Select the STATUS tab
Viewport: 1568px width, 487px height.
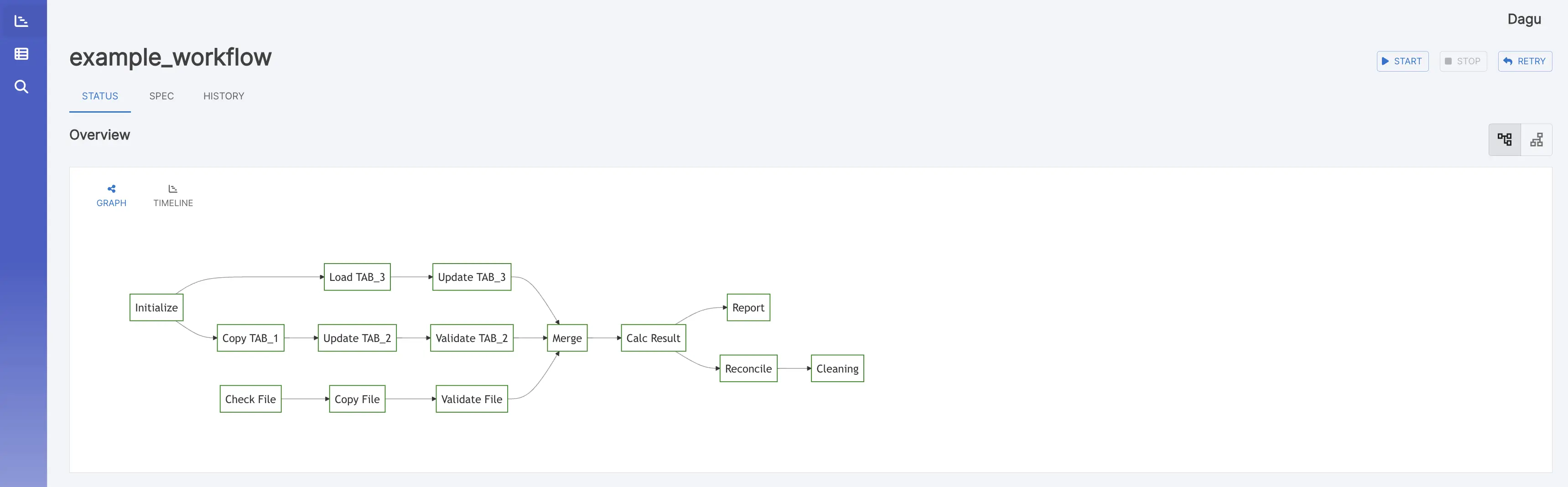tap(100, 96)
